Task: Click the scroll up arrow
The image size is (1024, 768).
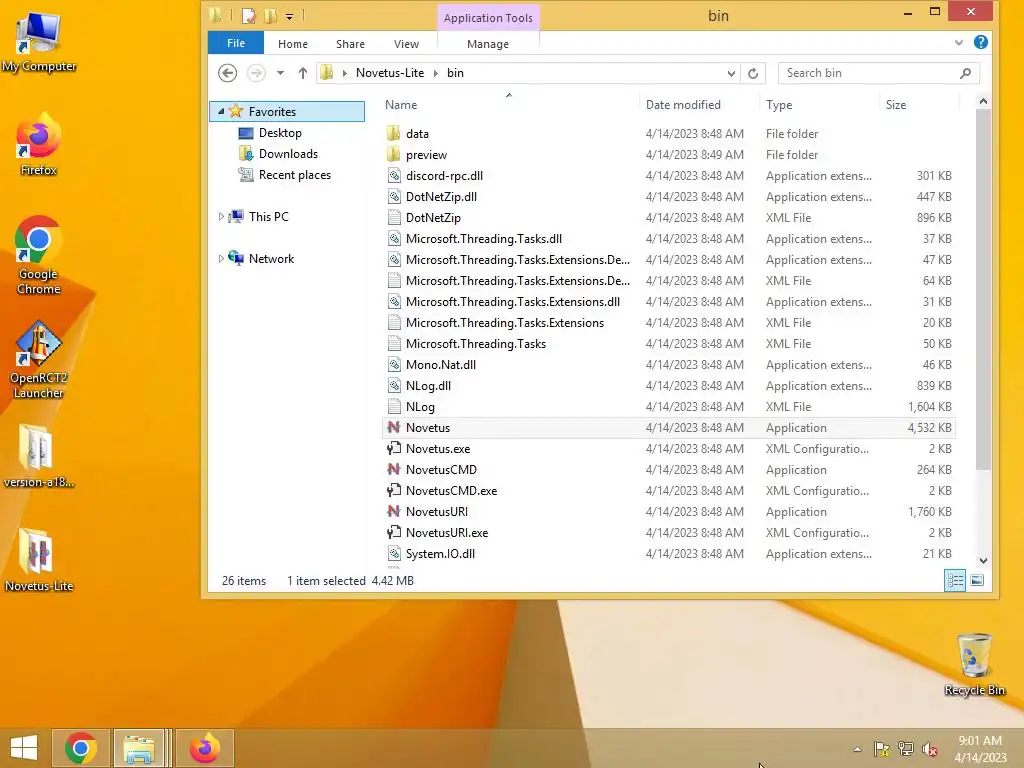Action: pyautogui.click(x=983, y=101)
